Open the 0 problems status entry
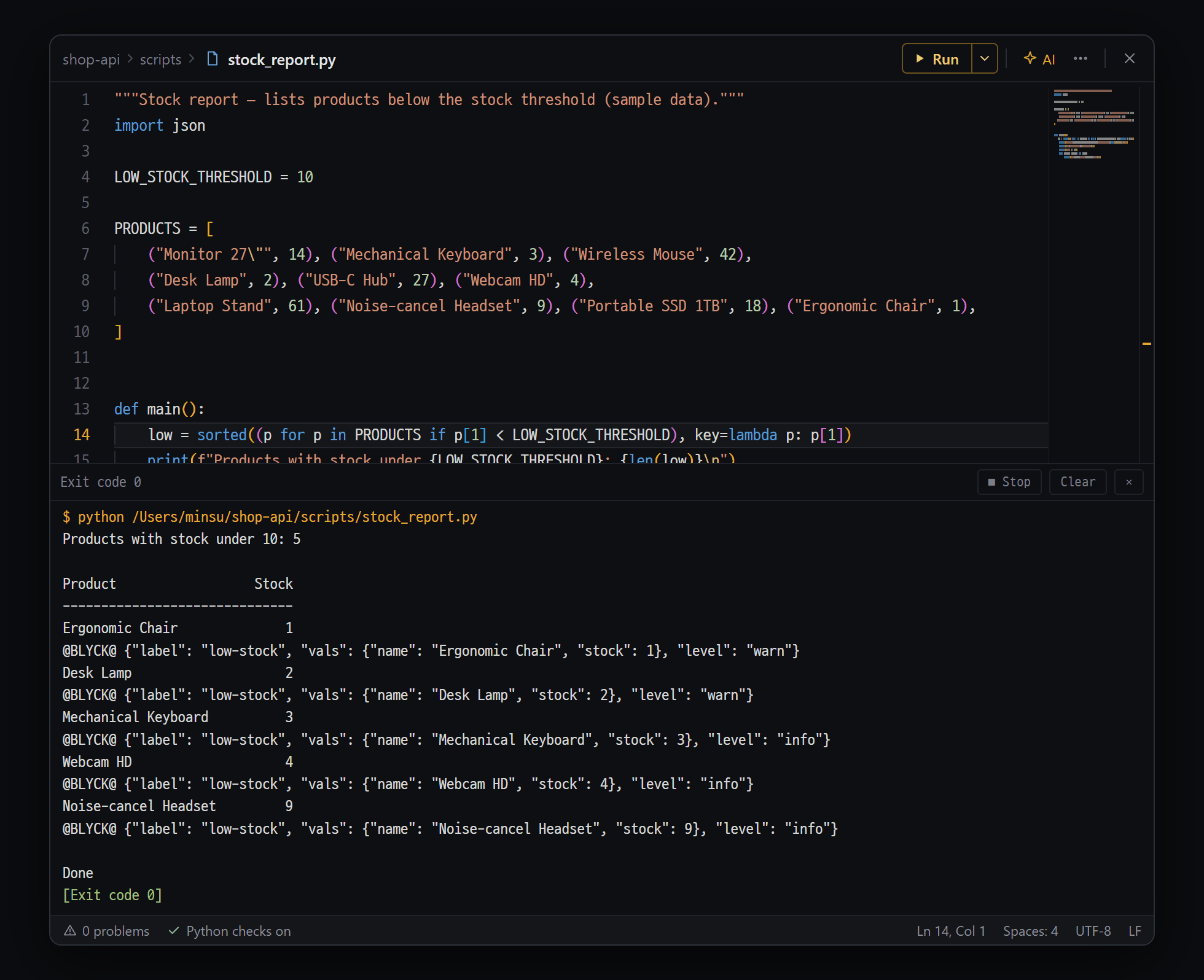The width and height of the screenshot is (1204, 980). pyautogui.click(x=107, y=931)
